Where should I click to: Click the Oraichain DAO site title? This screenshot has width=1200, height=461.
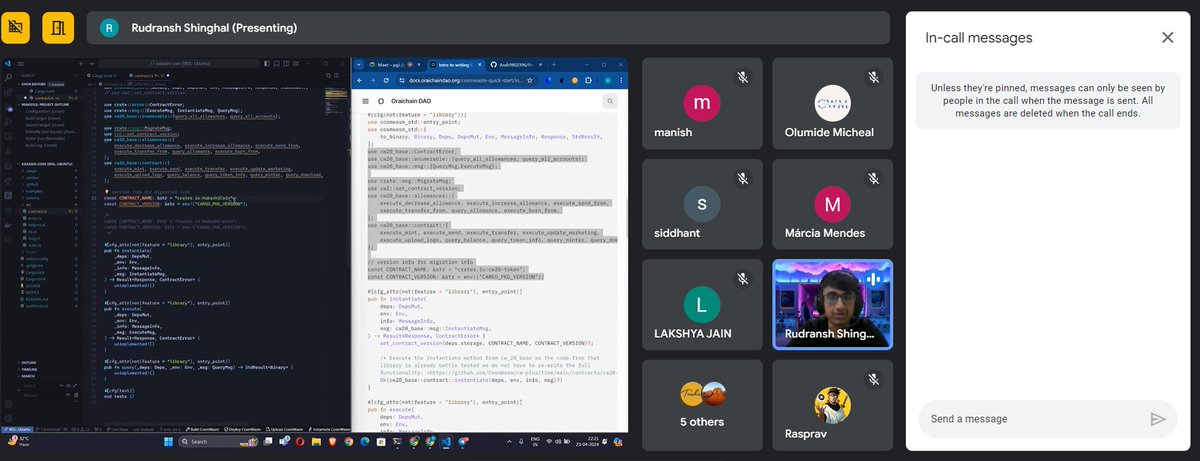pyautogui.click(x=411, y=101)
